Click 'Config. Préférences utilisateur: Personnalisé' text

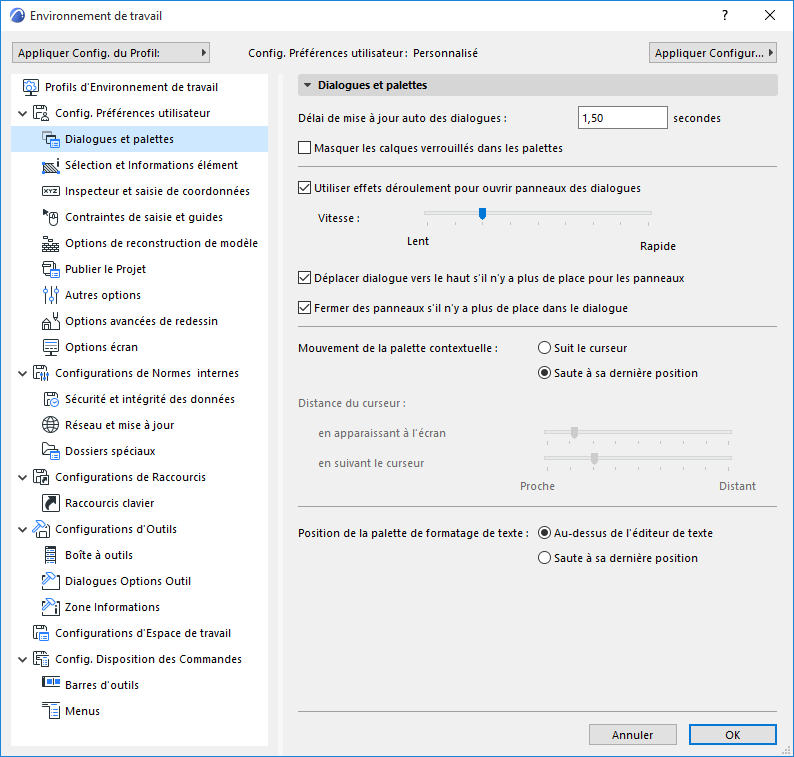[x=363, y=53]
